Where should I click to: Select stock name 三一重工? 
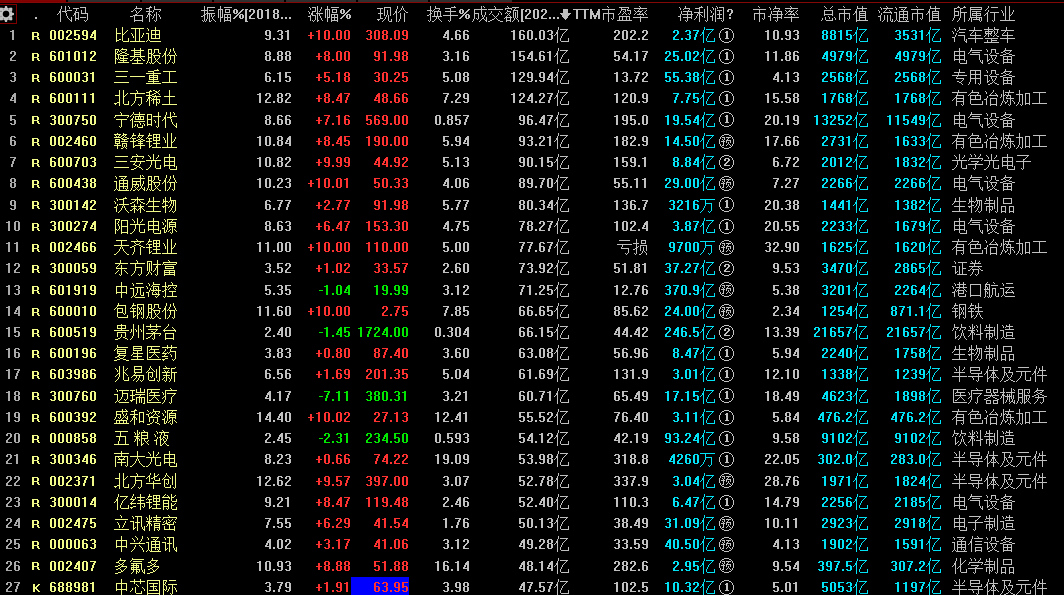[x=146, y=77]
